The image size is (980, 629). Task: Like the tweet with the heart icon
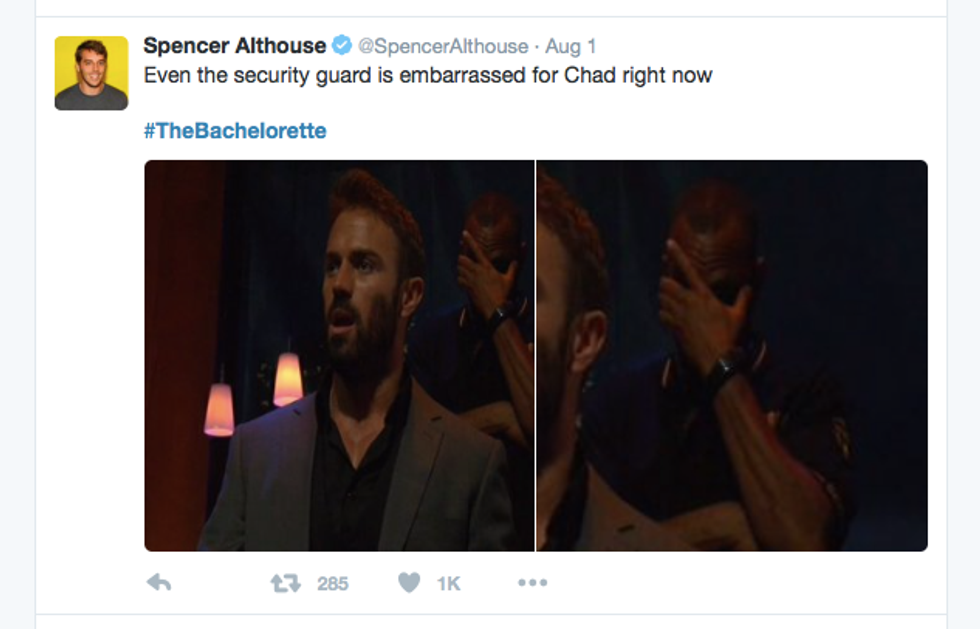pos(409,582)
